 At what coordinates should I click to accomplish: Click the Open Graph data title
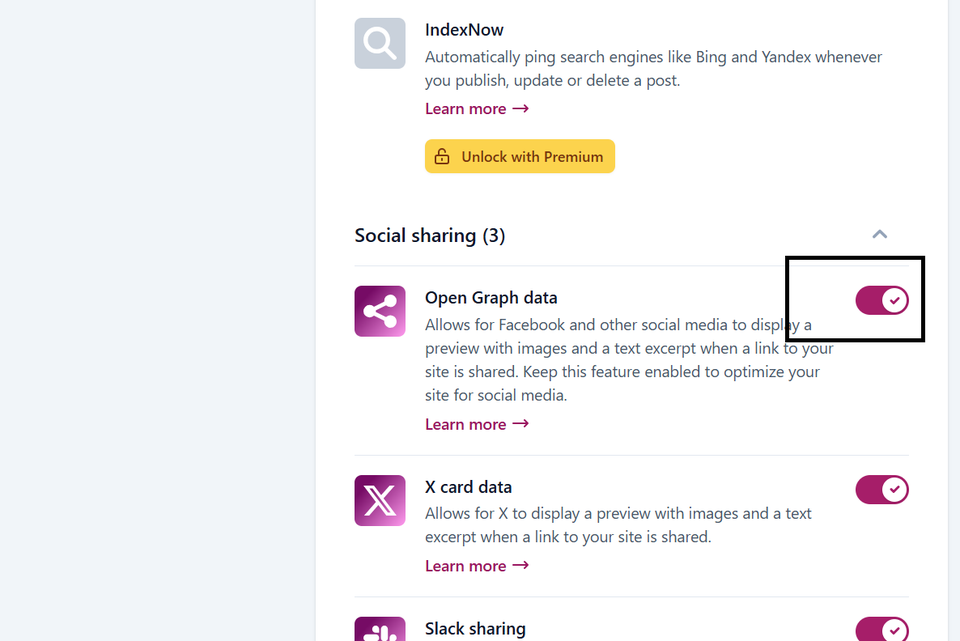[491, 298]
